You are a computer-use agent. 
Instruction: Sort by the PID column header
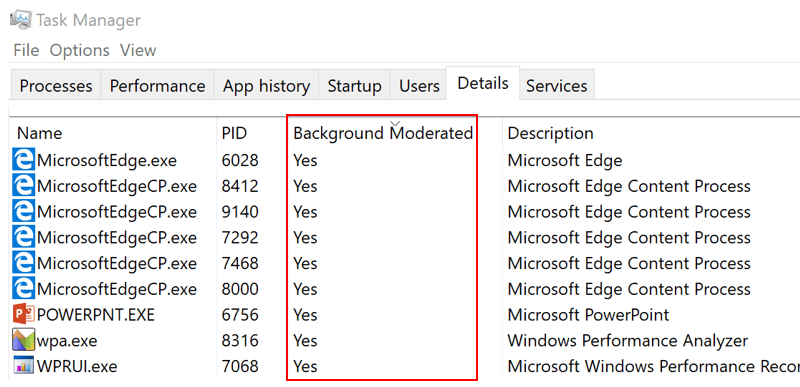point(234,134)
